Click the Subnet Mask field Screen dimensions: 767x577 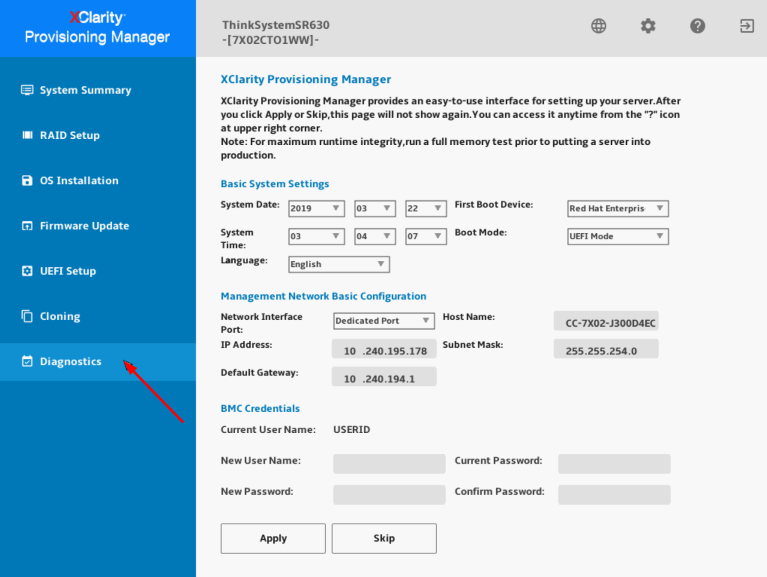point(606,349)
